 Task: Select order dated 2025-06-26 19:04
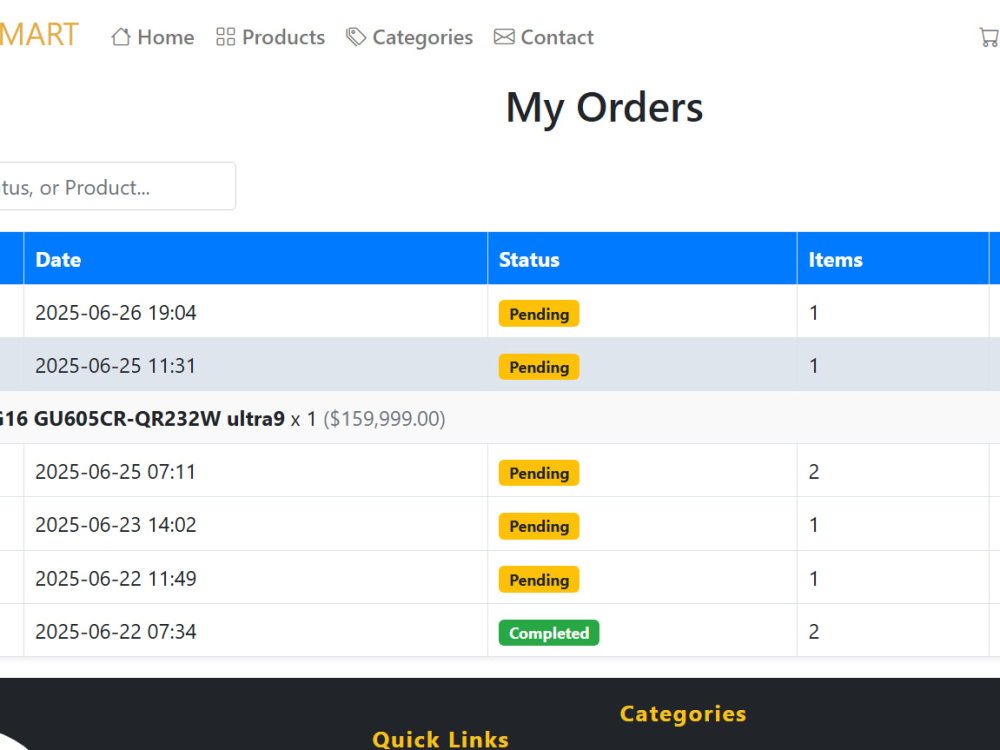pos(500,312)
